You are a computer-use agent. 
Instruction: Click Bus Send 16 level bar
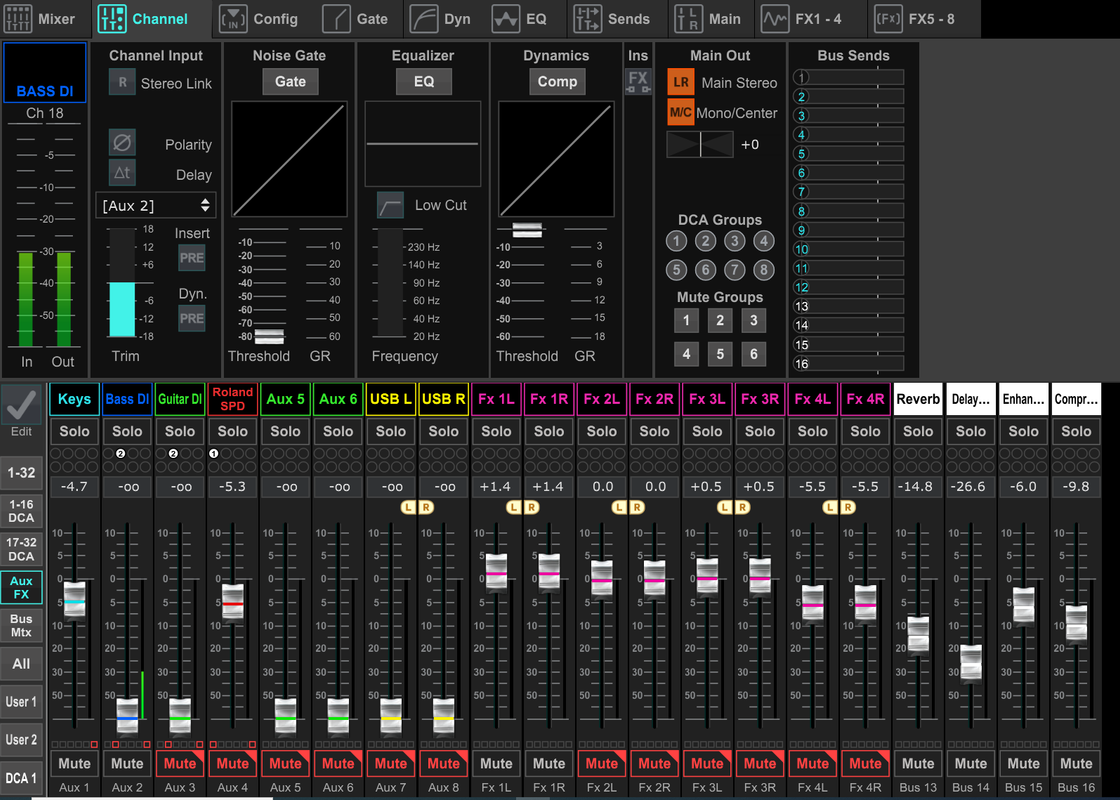point(856,364)
